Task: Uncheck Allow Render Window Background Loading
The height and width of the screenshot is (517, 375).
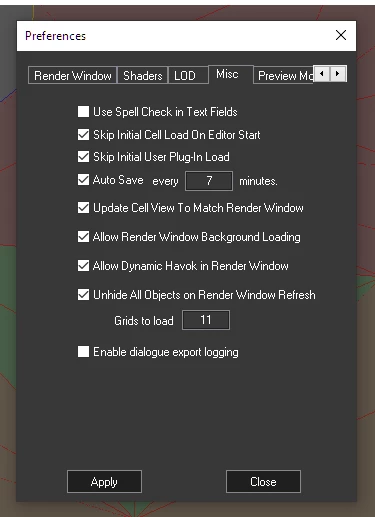Action: (83, 237)
